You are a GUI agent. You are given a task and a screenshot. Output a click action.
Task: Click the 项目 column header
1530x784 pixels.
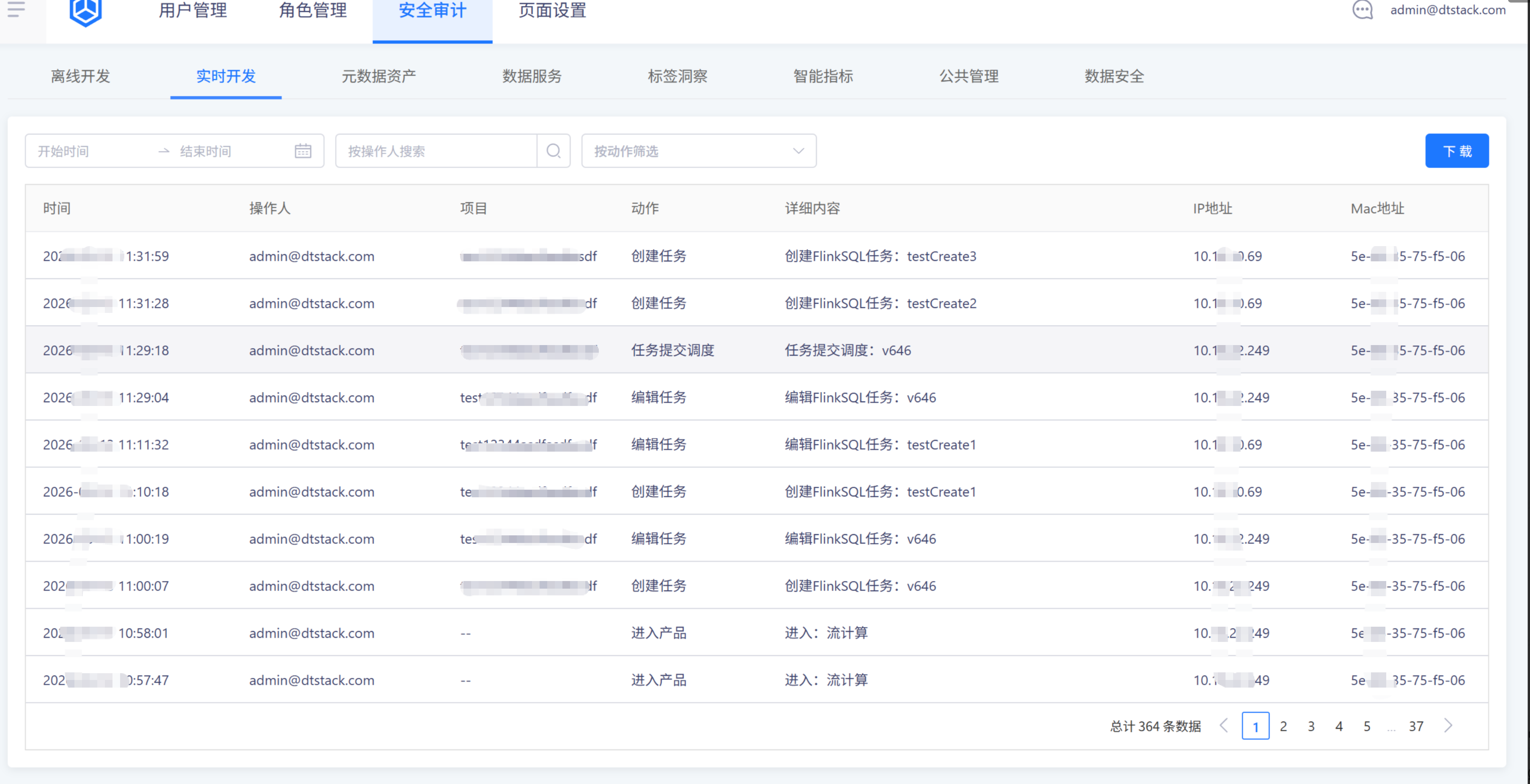[x=473, y=208]
